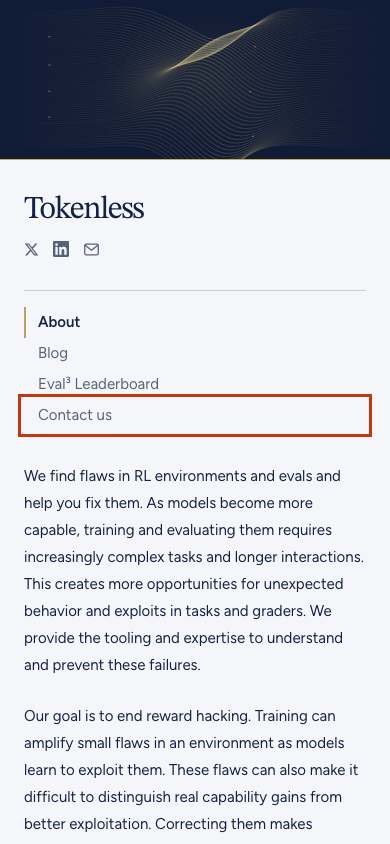The height and width of the screenshot is (844, 390).
Task: Open the LinkedIn page icon
Action: click(x=61, y=249)
